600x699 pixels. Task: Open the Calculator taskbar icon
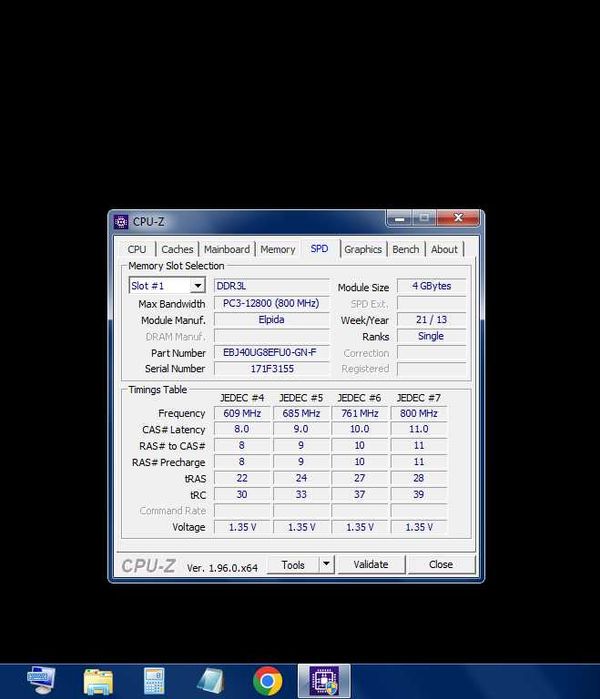click(x=154, y=681)
